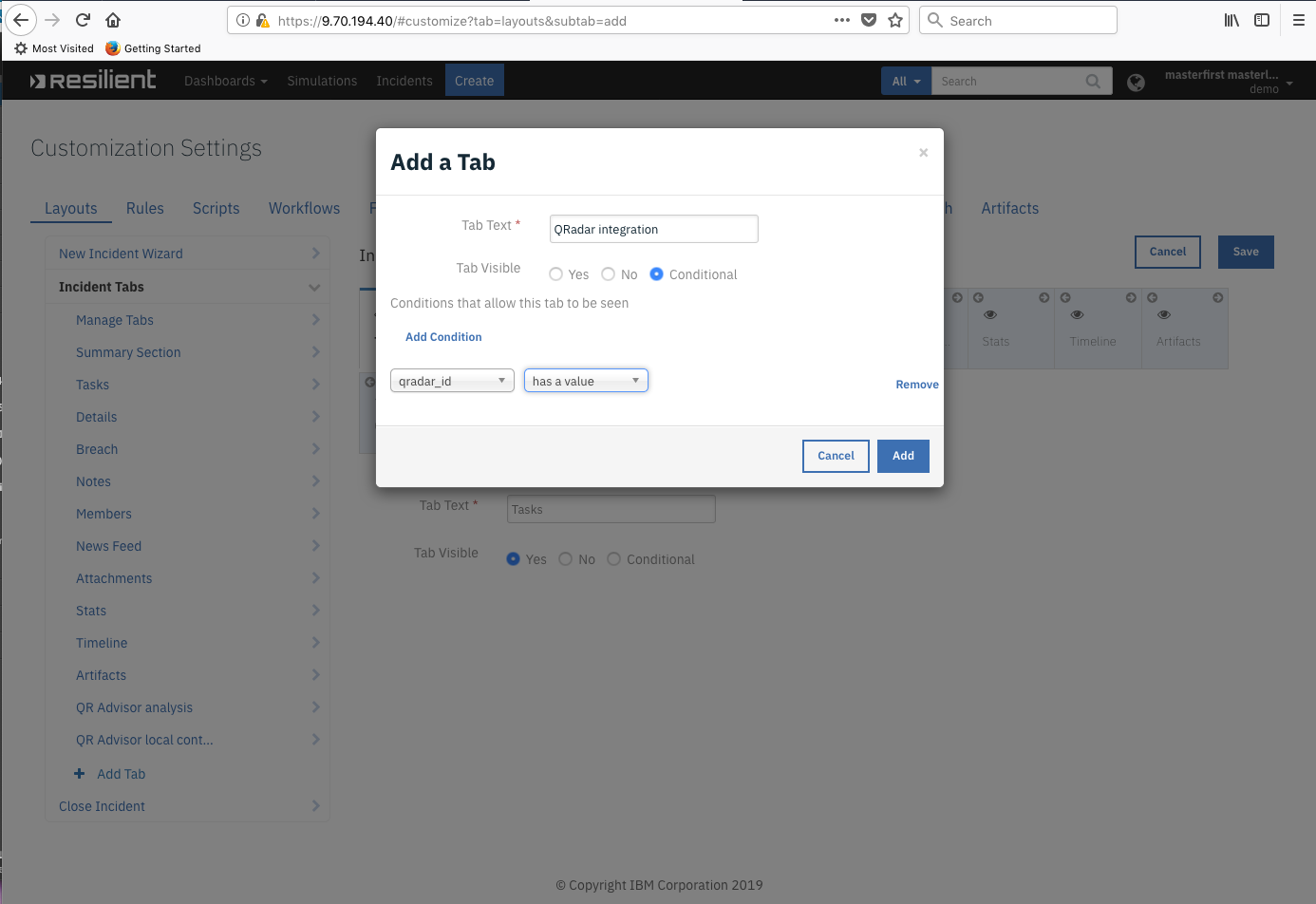Open the All search scope dropdown
The height and width of the screenshot is (904, 1316).
[x=907, y=82]
